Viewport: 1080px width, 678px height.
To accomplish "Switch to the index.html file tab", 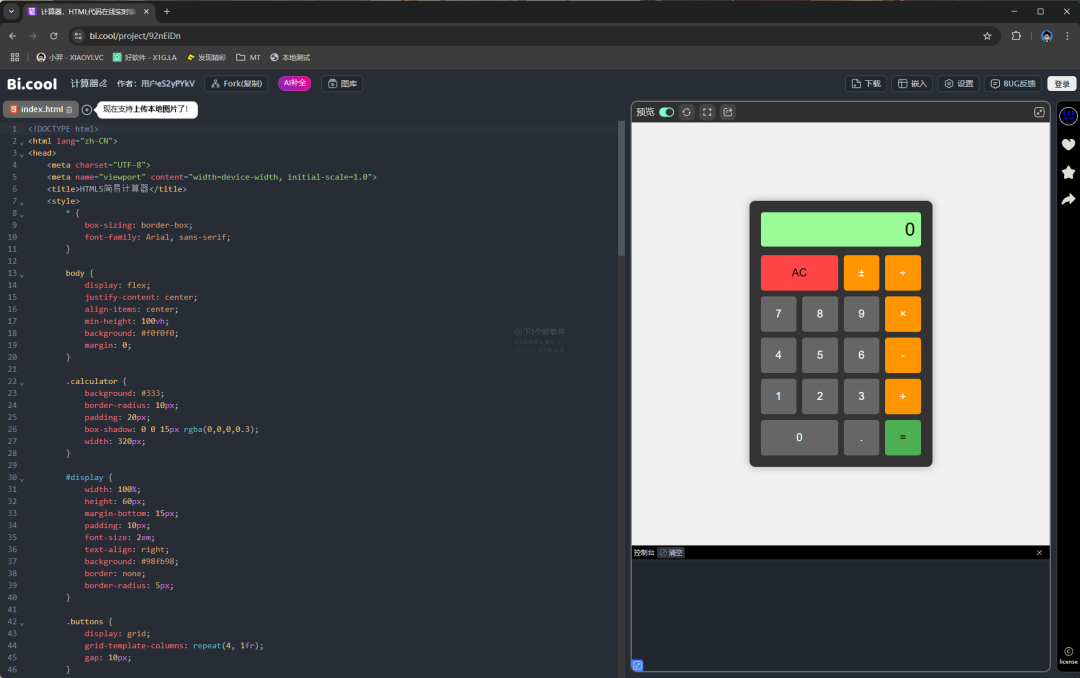I will click(x=40, y=109).
